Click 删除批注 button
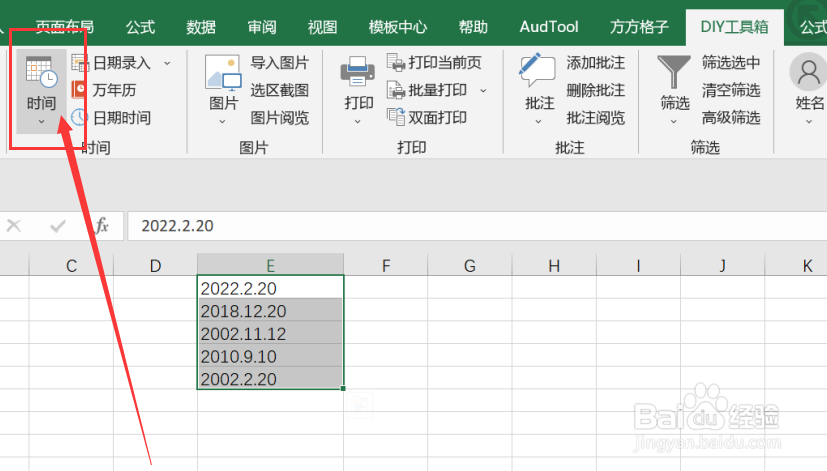The image size is (827, 471). (595, 90)
